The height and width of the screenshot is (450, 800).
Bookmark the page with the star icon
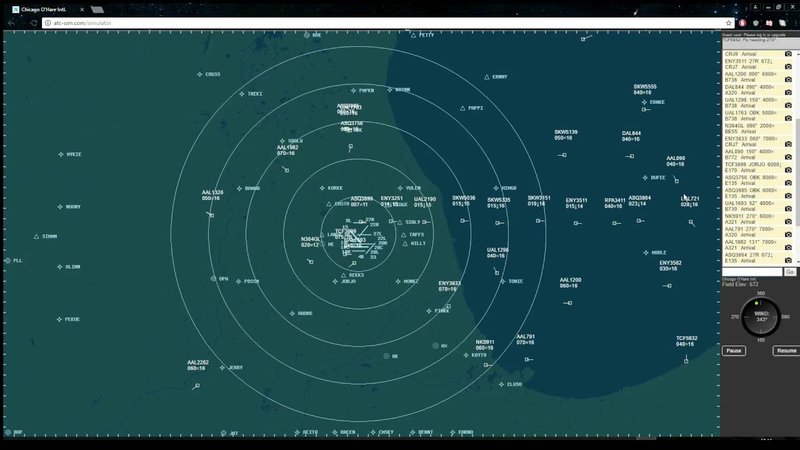(x=729, y=23)
